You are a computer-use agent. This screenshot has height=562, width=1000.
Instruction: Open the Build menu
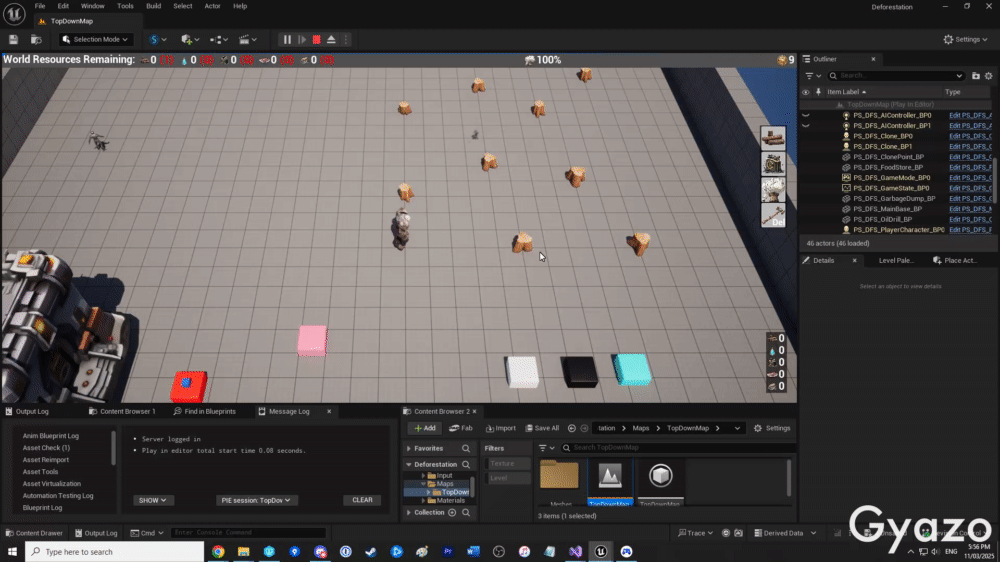pos(153,6)
